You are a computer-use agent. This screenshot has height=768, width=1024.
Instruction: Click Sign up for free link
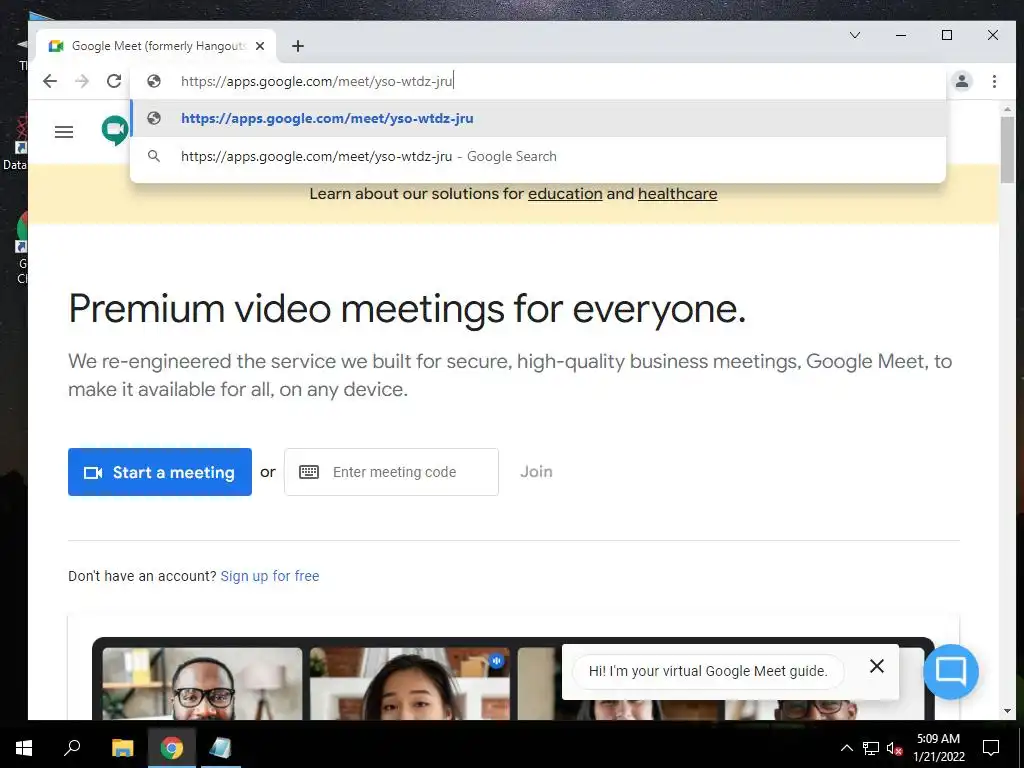[x=270, y=576]
